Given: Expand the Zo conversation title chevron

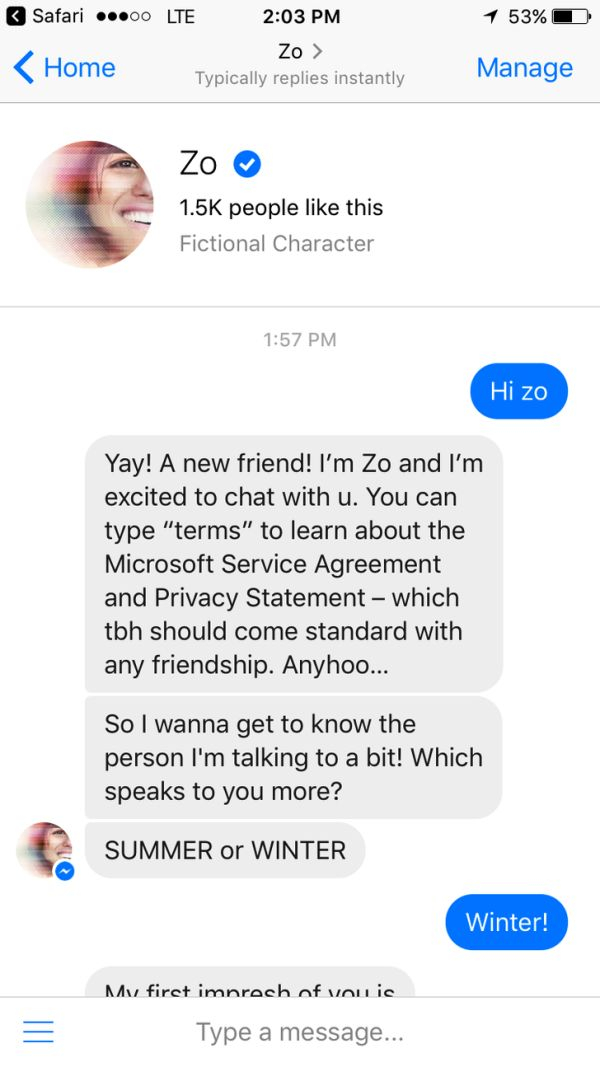Looking at the screenshot, I should click(x=317, y=51).
